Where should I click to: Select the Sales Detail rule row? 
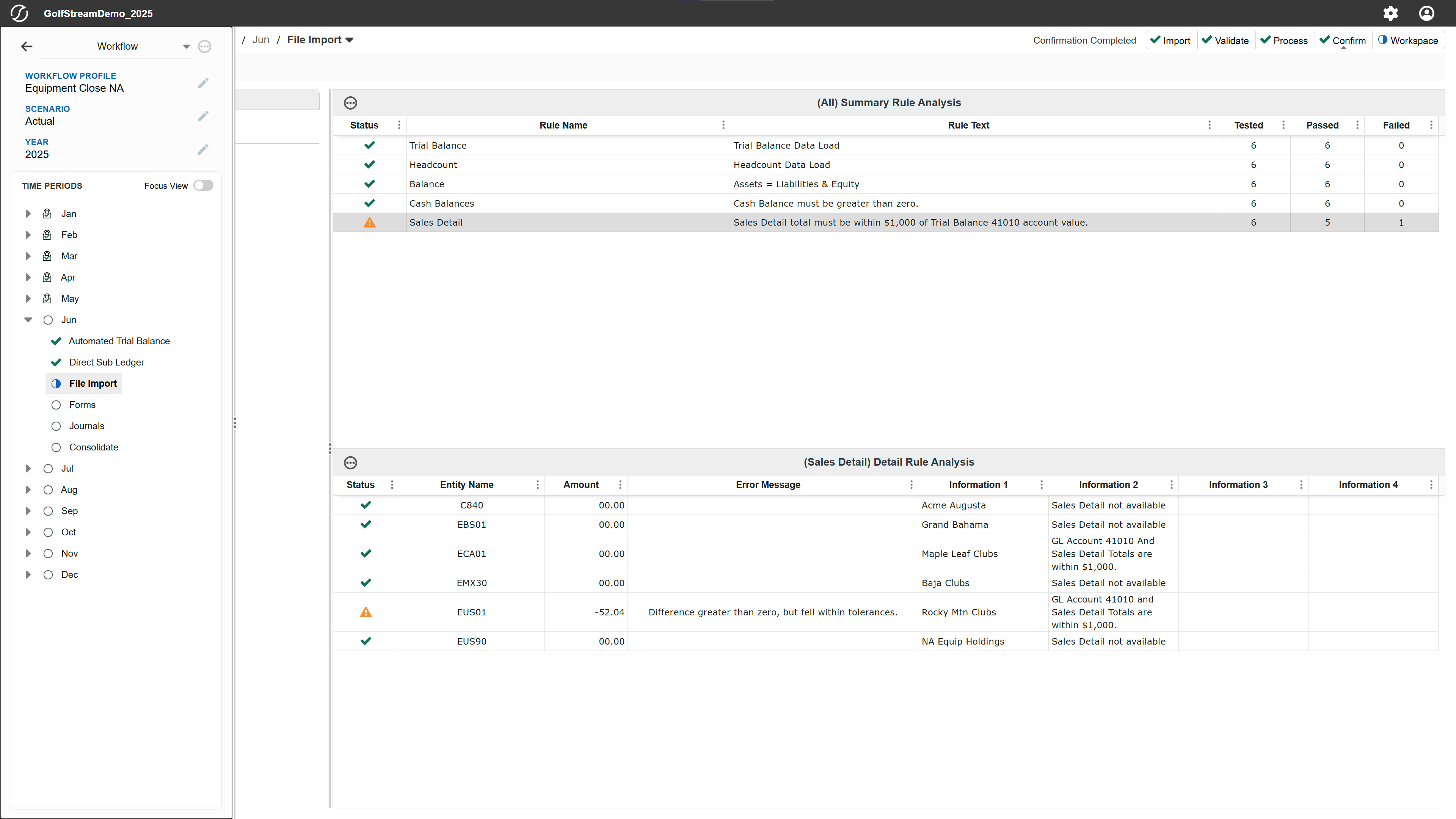click(x=885, y=223)
